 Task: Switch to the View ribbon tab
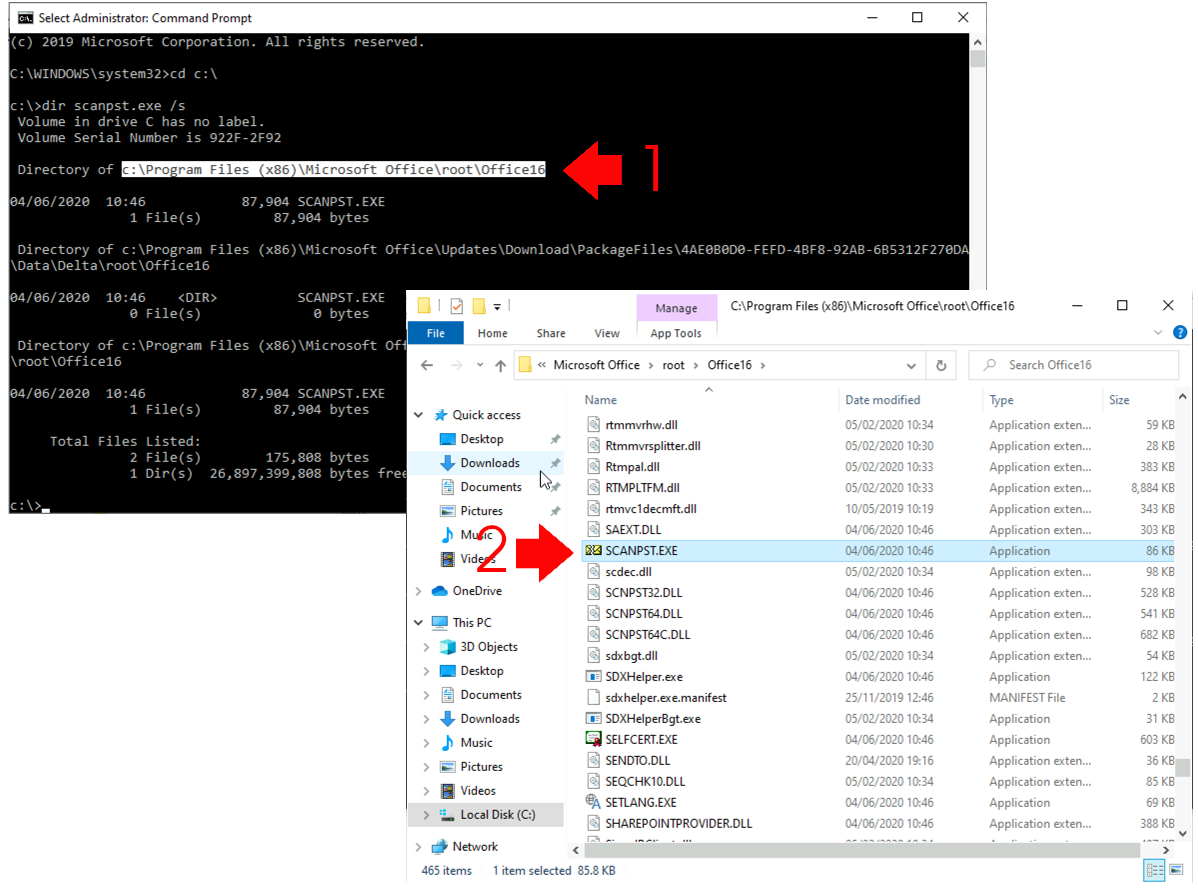coord(607,333)
